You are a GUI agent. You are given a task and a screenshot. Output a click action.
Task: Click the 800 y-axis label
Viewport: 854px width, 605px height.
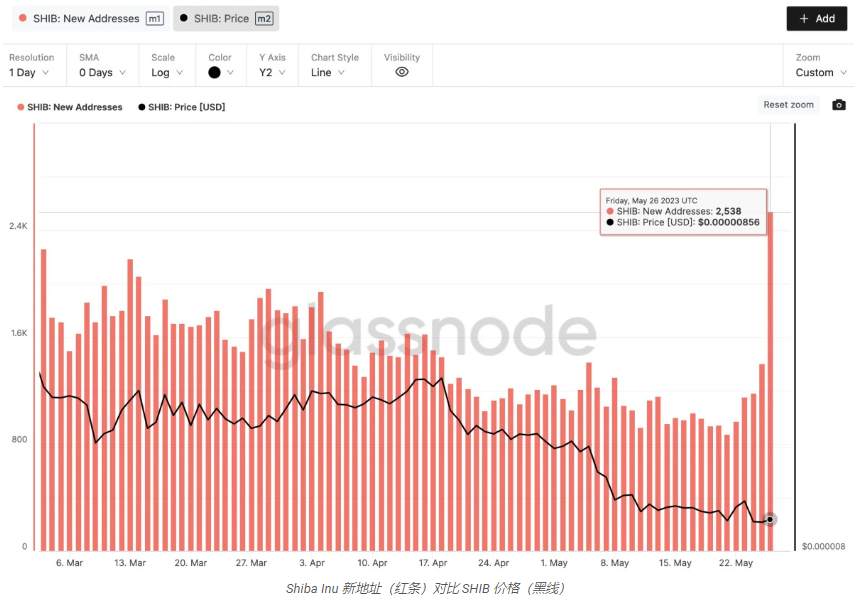tap(19, 439)
